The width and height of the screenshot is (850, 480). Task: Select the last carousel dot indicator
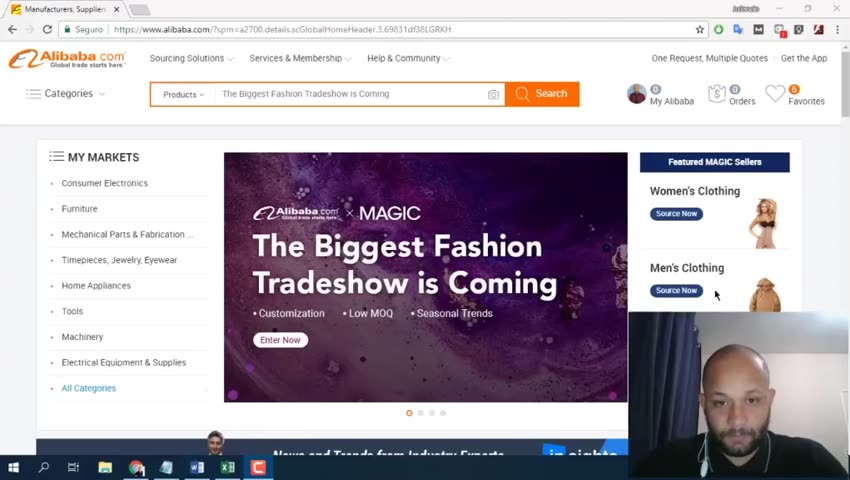point(443,413)
